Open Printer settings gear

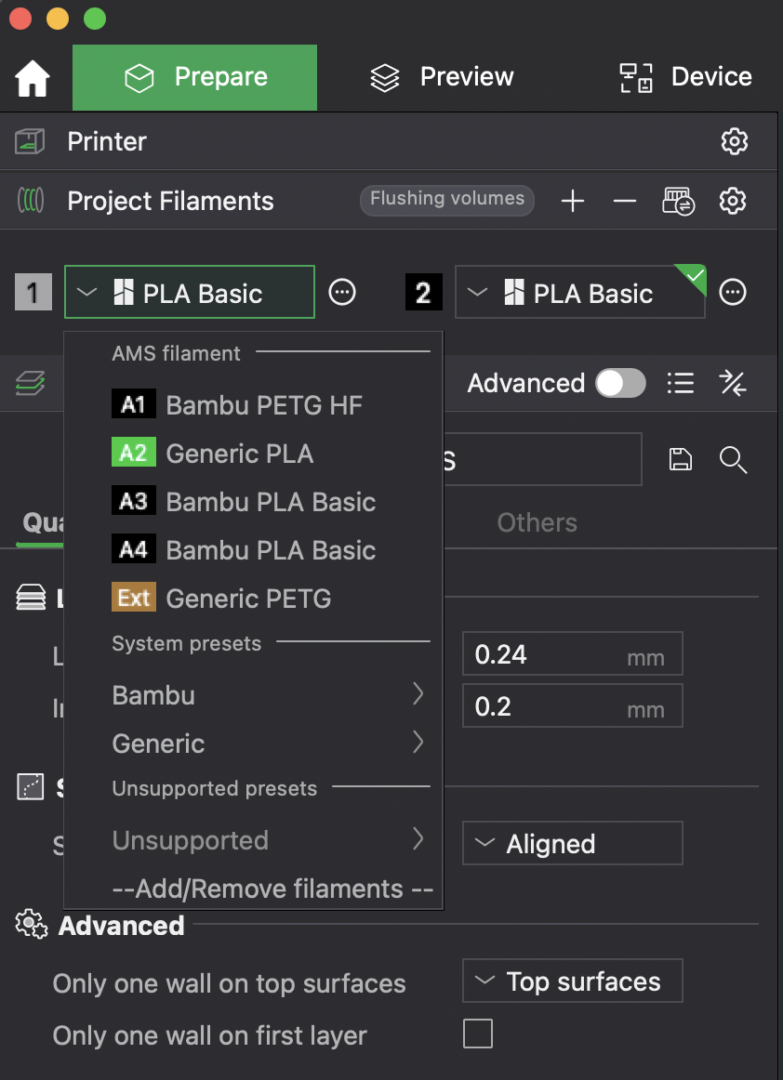coord(734,142)
